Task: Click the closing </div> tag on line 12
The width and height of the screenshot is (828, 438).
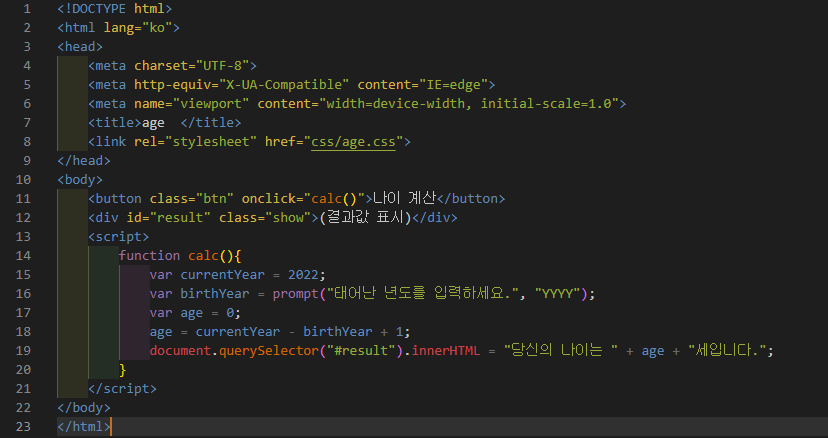Action: (435, 218)
